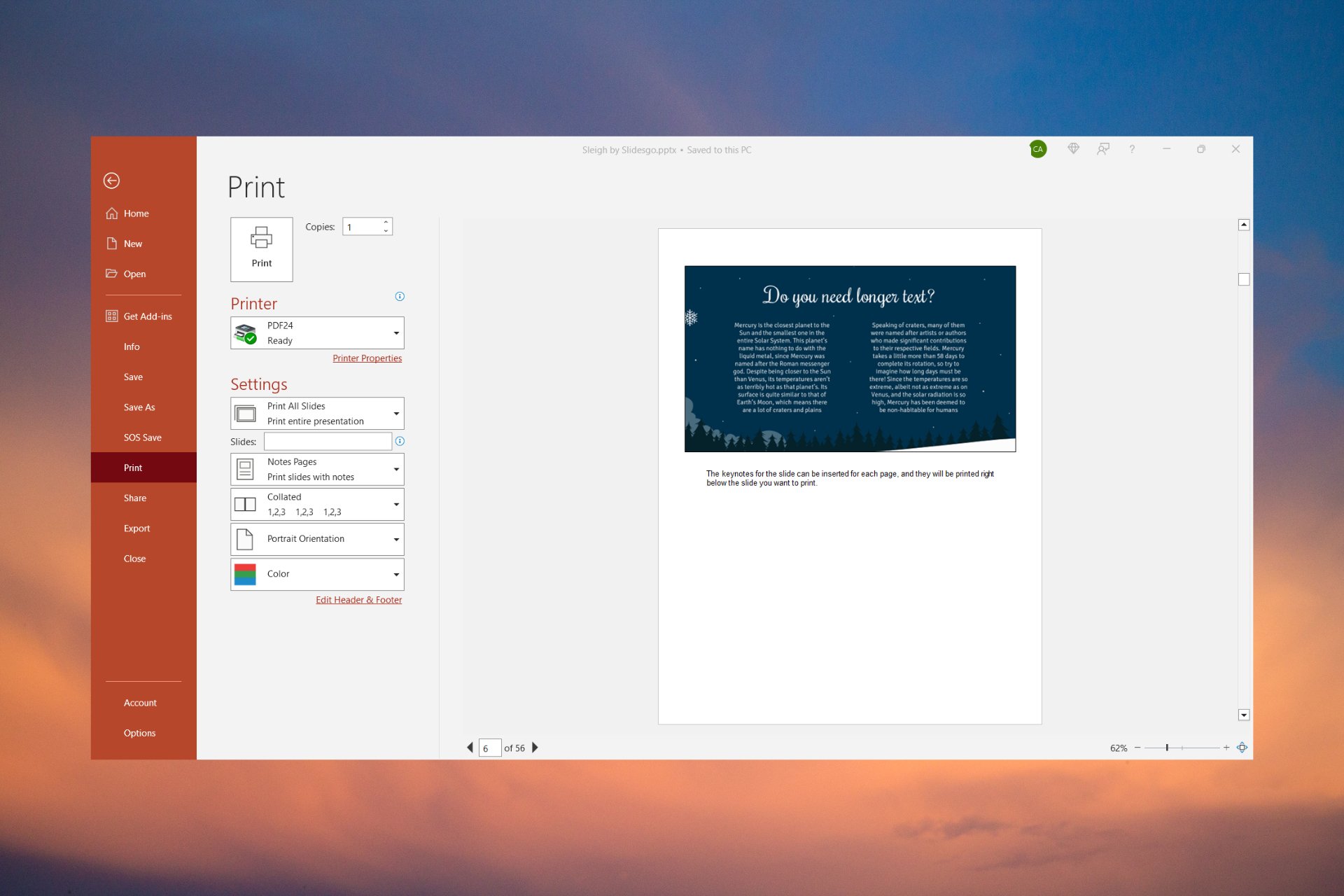Screen dimensions: 1344x896
Task: Click the next page arrow below the preview
Action: pyautogui.click(x=535, y=748)
